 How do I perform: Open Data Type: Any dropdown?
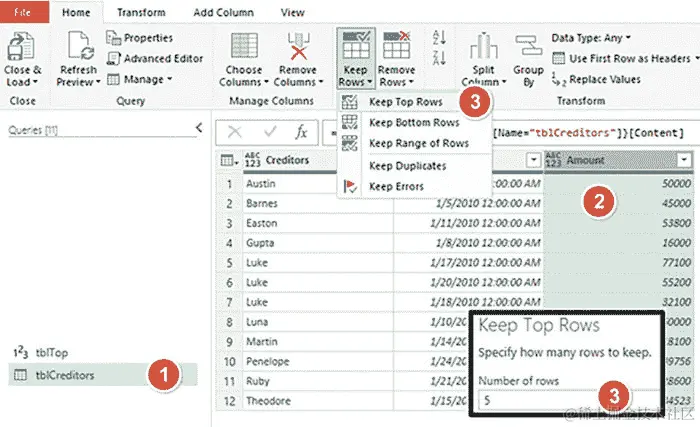[x=591, y=38]
